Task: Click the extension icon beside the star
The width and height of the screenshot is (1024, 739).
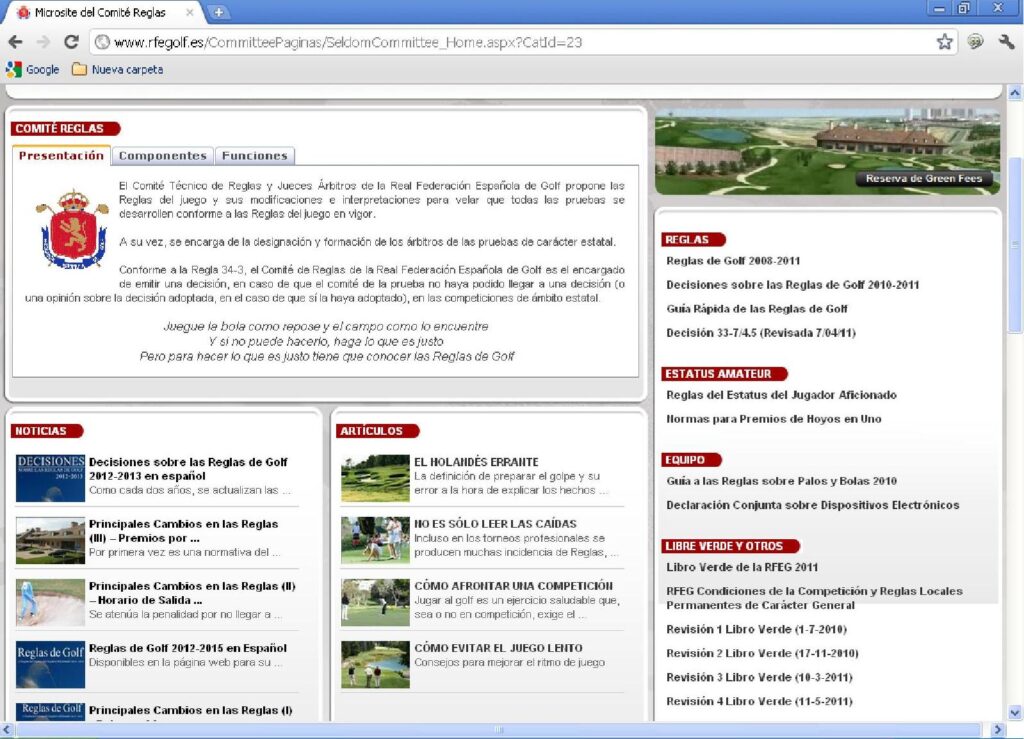Action: (x=975, y=42)
